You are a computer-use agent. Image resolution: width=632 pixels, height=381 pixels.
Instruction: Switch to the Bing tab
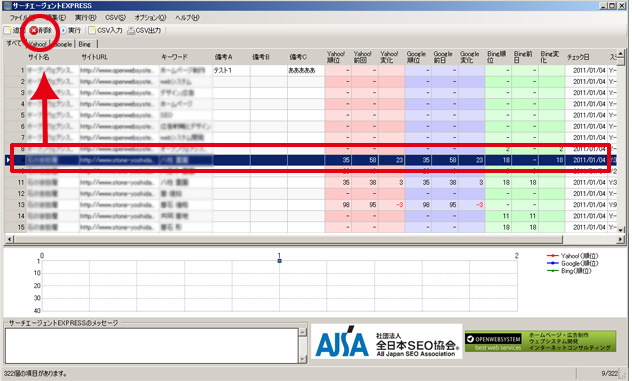pos(85,44)
